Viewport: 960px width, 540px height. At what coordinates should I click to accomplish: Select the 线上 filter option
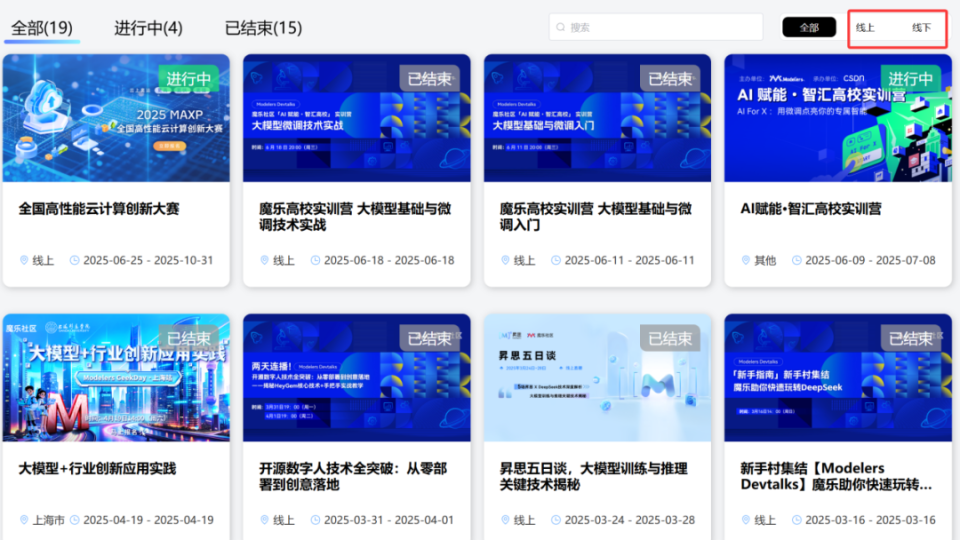click(x=865, y=28)
